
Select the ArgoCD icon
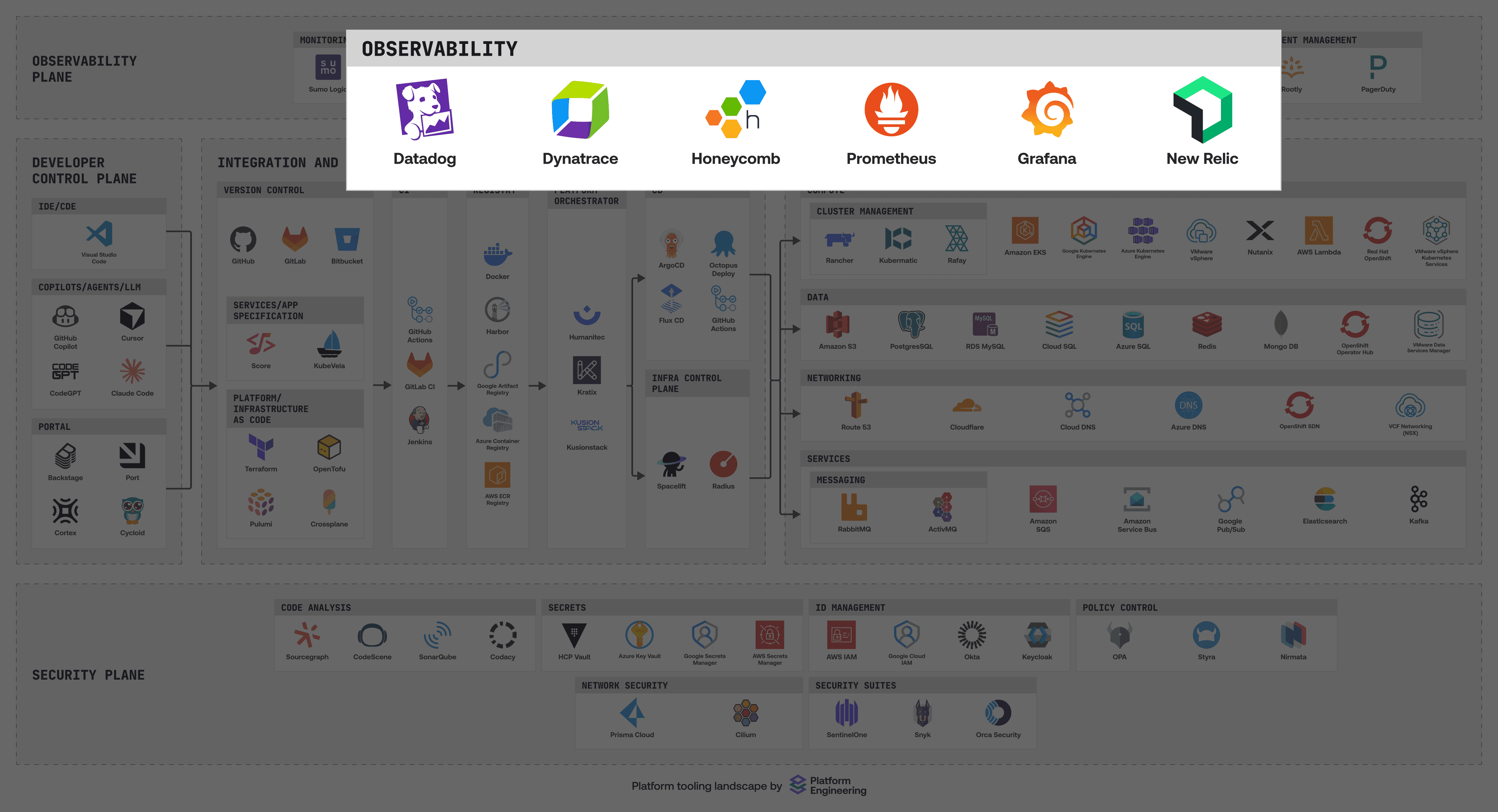(671, 244)
